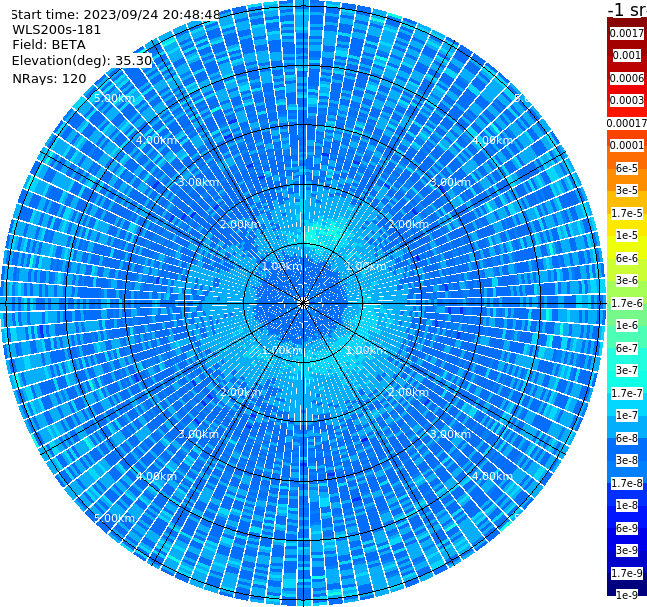Select the 0.00017 colorbar tick label
The image size is (647, 607).
point(627,123)
